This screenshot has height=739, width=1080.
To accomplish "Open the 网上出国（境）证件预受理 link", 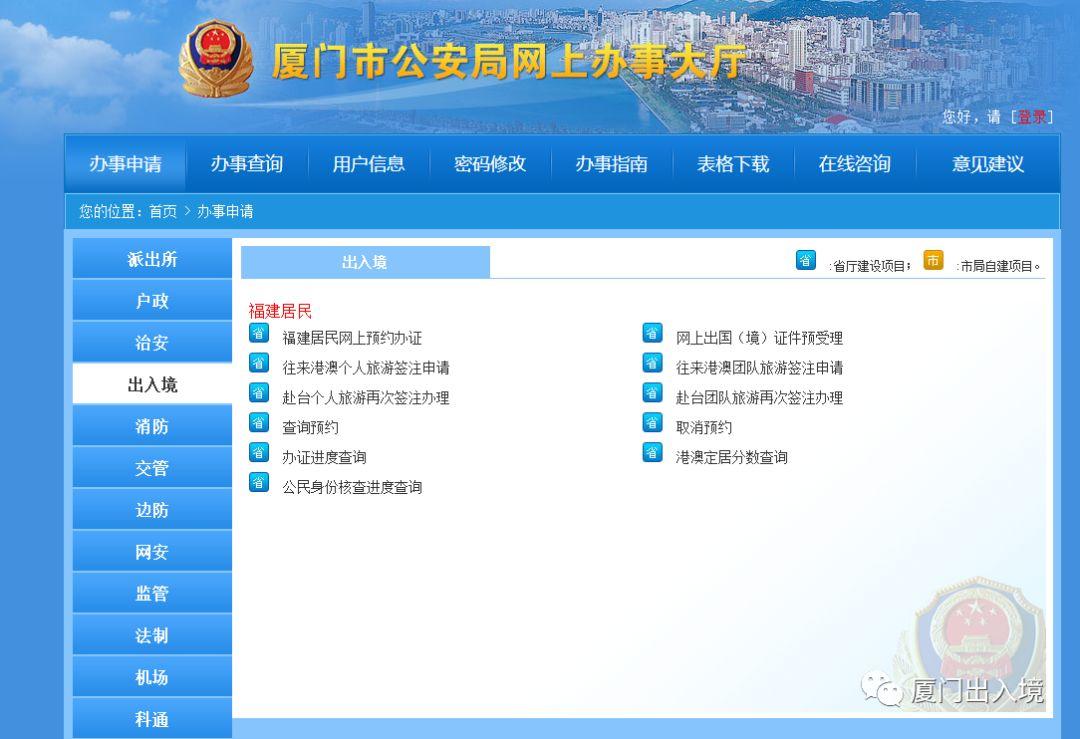I will 759,338.
